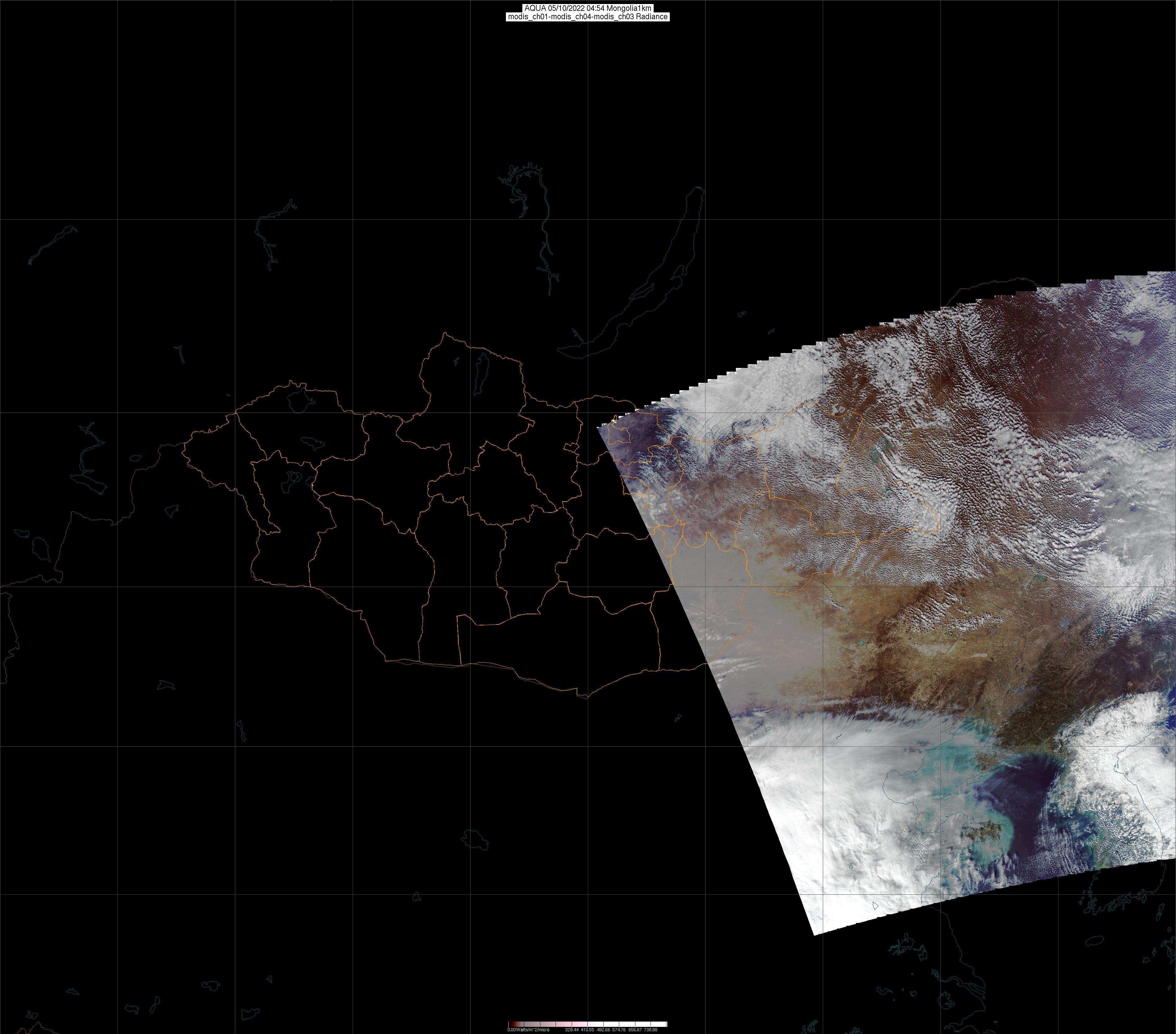The height and width of the screenshot is (1034, 1176).
Task: Click the modis_ch01-modis_ch04-modis_ch03 Radiance label
Action: click(588, 17)
